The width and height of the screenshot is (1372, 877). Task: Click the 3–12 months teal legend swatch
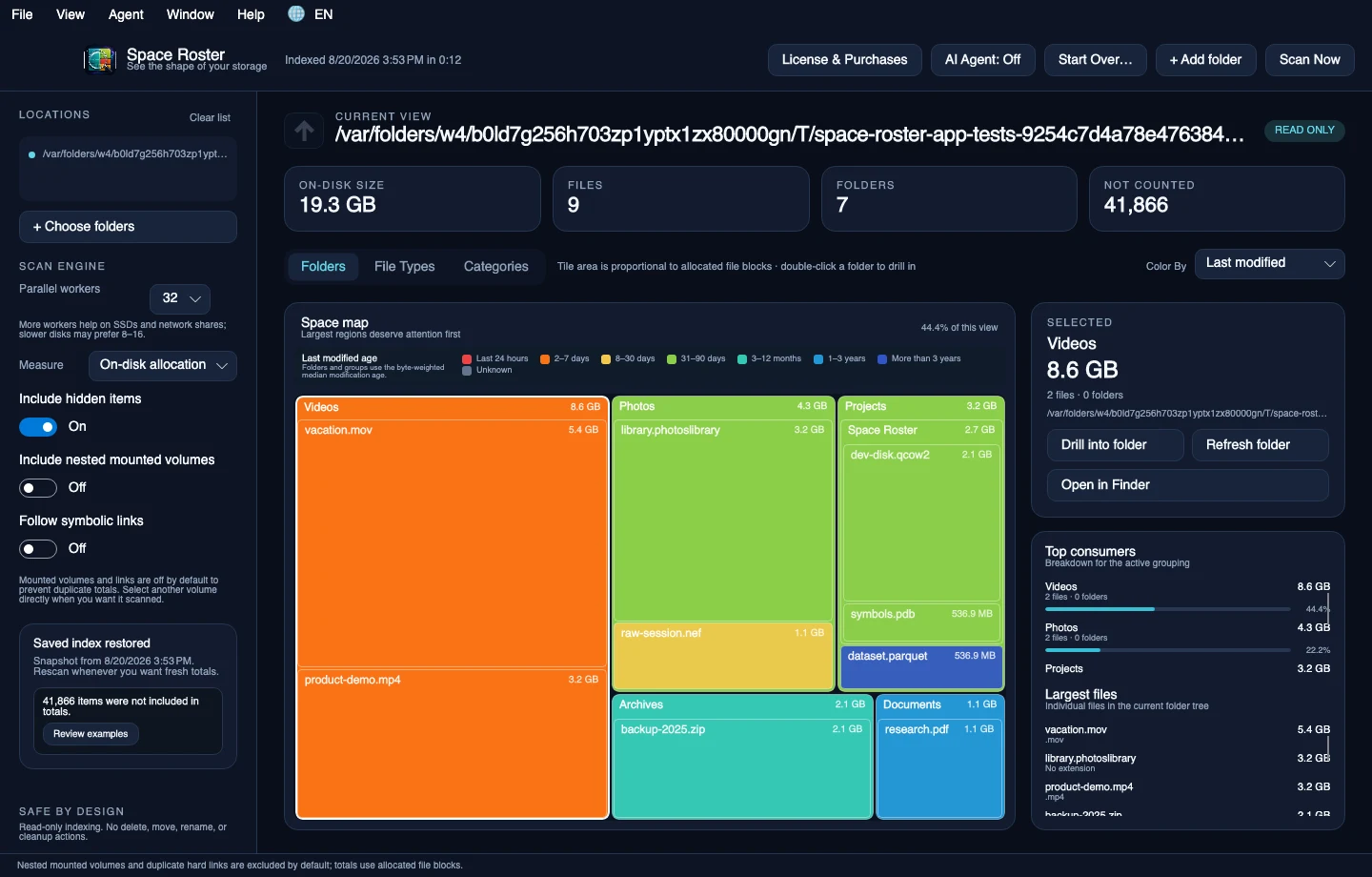pos(742,359)
